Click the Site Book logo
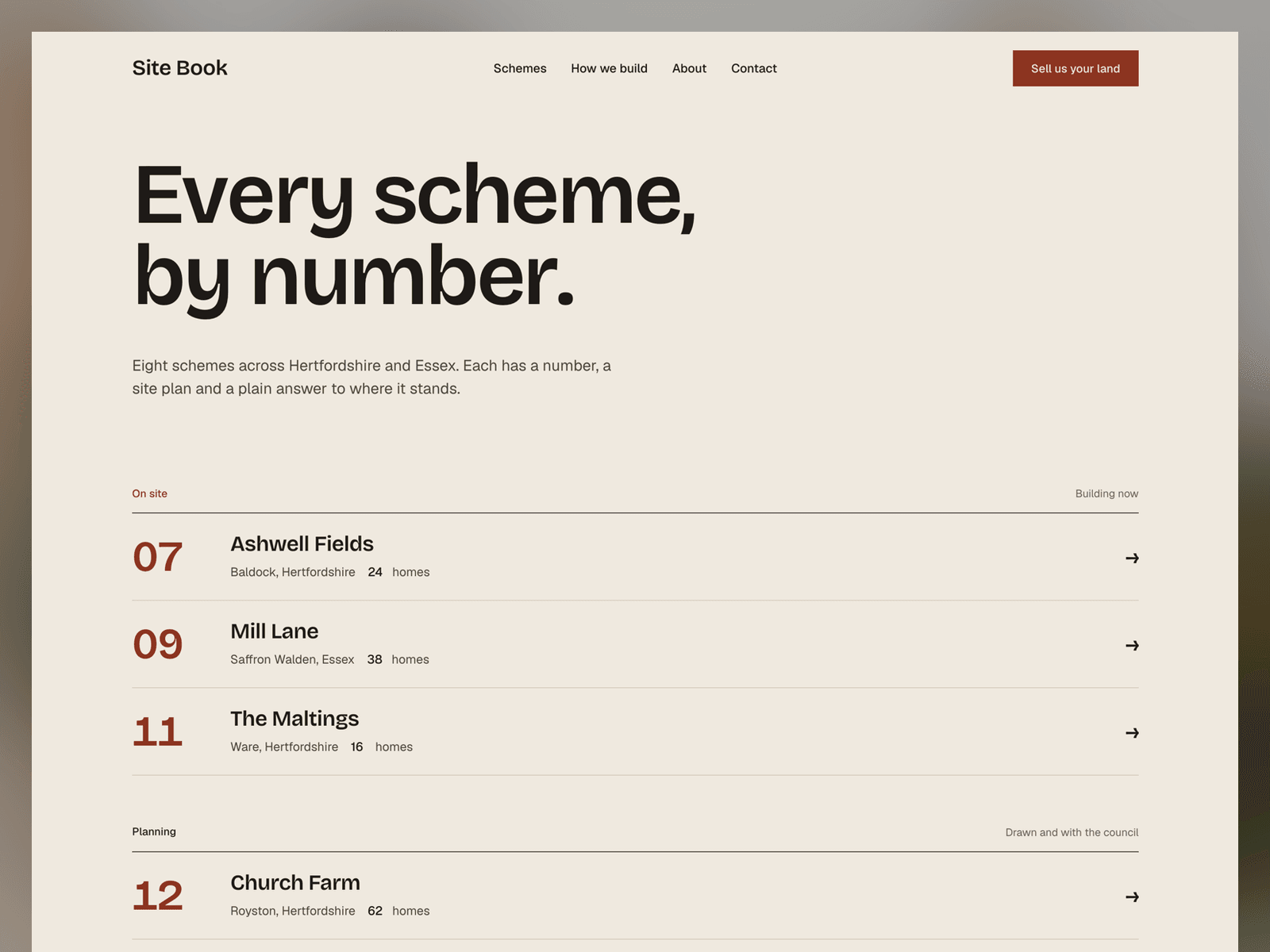This screenshot has height=952, width=1270. coord(179,68)
